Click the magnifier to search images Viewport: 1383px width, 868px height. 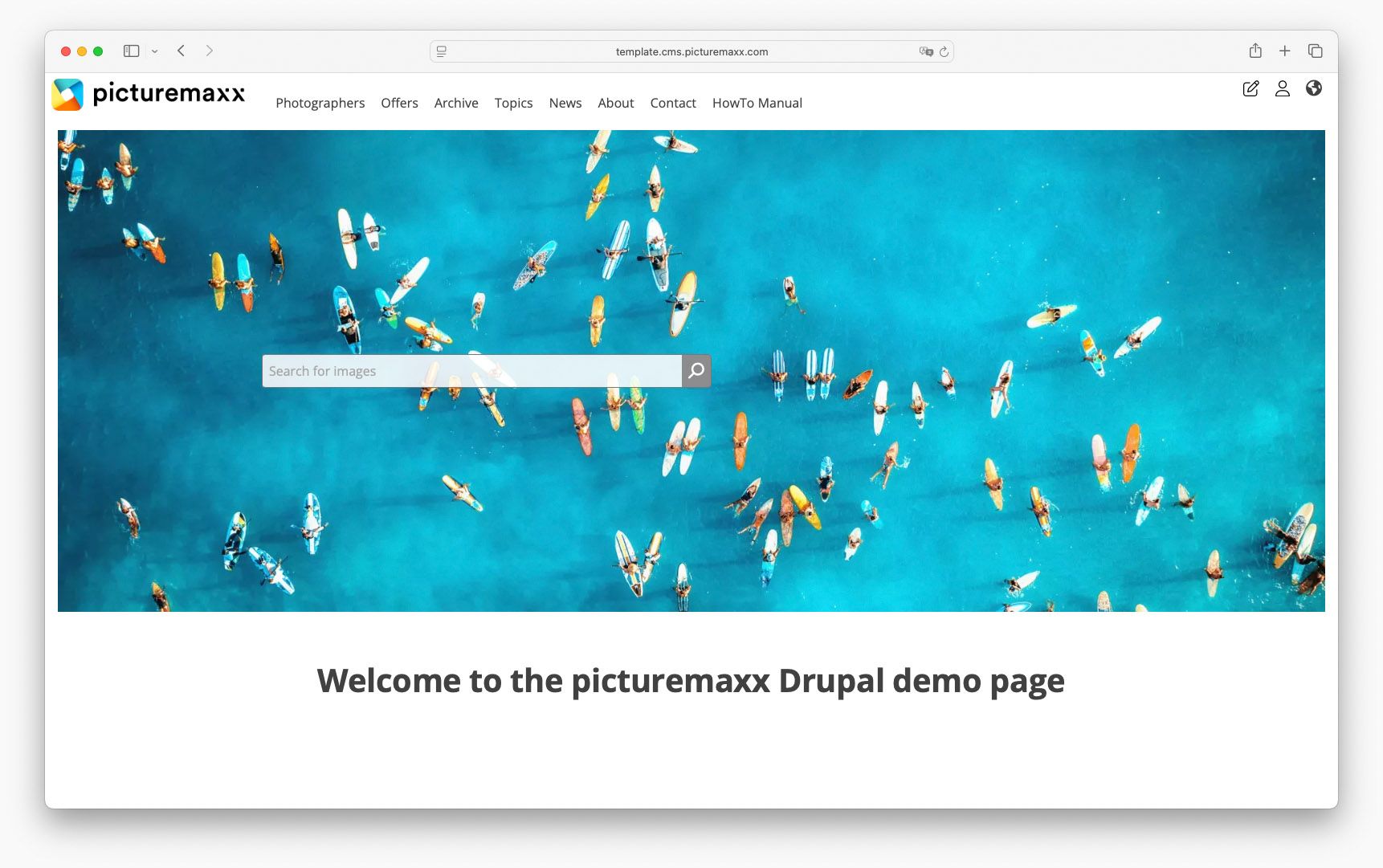tap(696, 370)
